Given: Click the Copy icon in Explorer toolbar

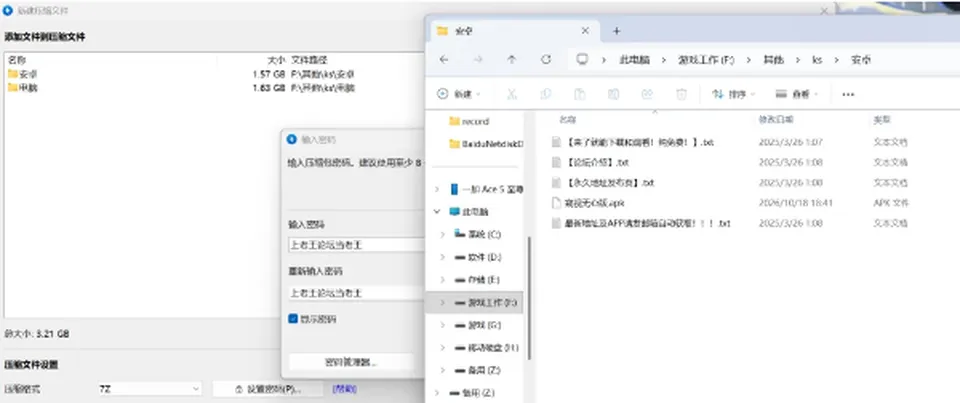Looking at the screenshot, I should point(546,94).
